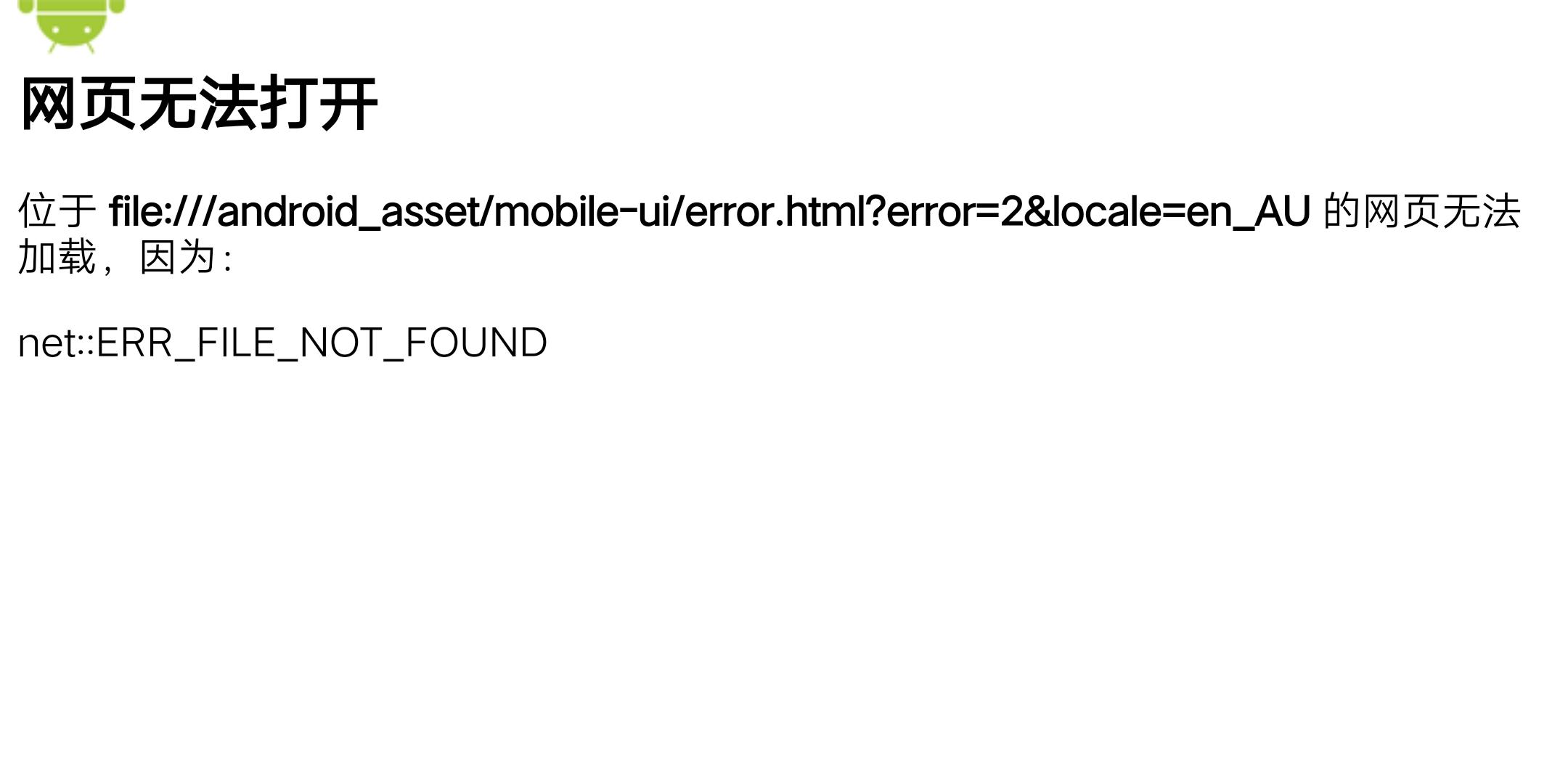Click the green Android robot icon

click(71, 26)
